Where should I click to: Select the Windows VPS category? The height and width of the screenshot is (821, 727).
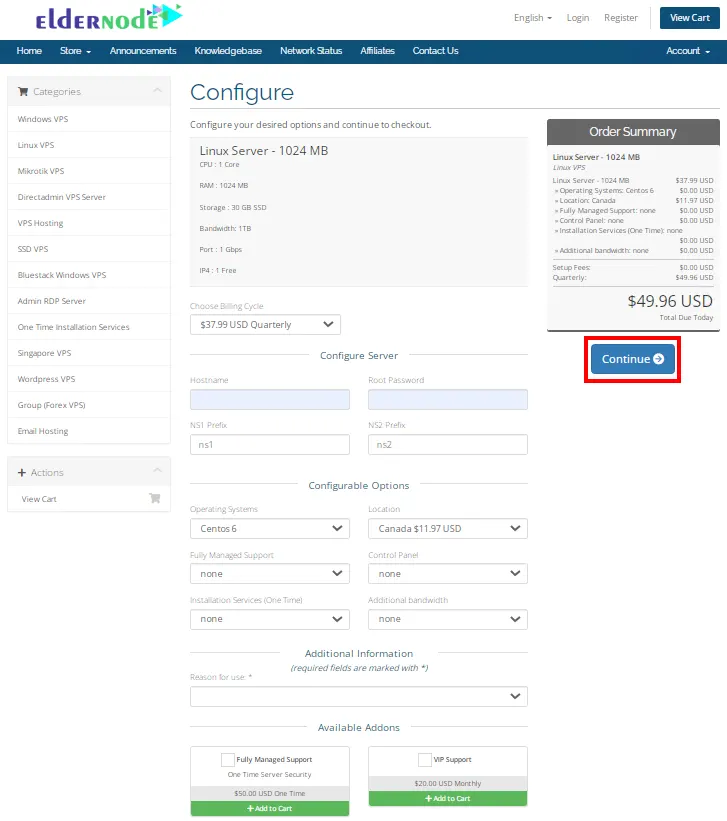click(89, 119)
